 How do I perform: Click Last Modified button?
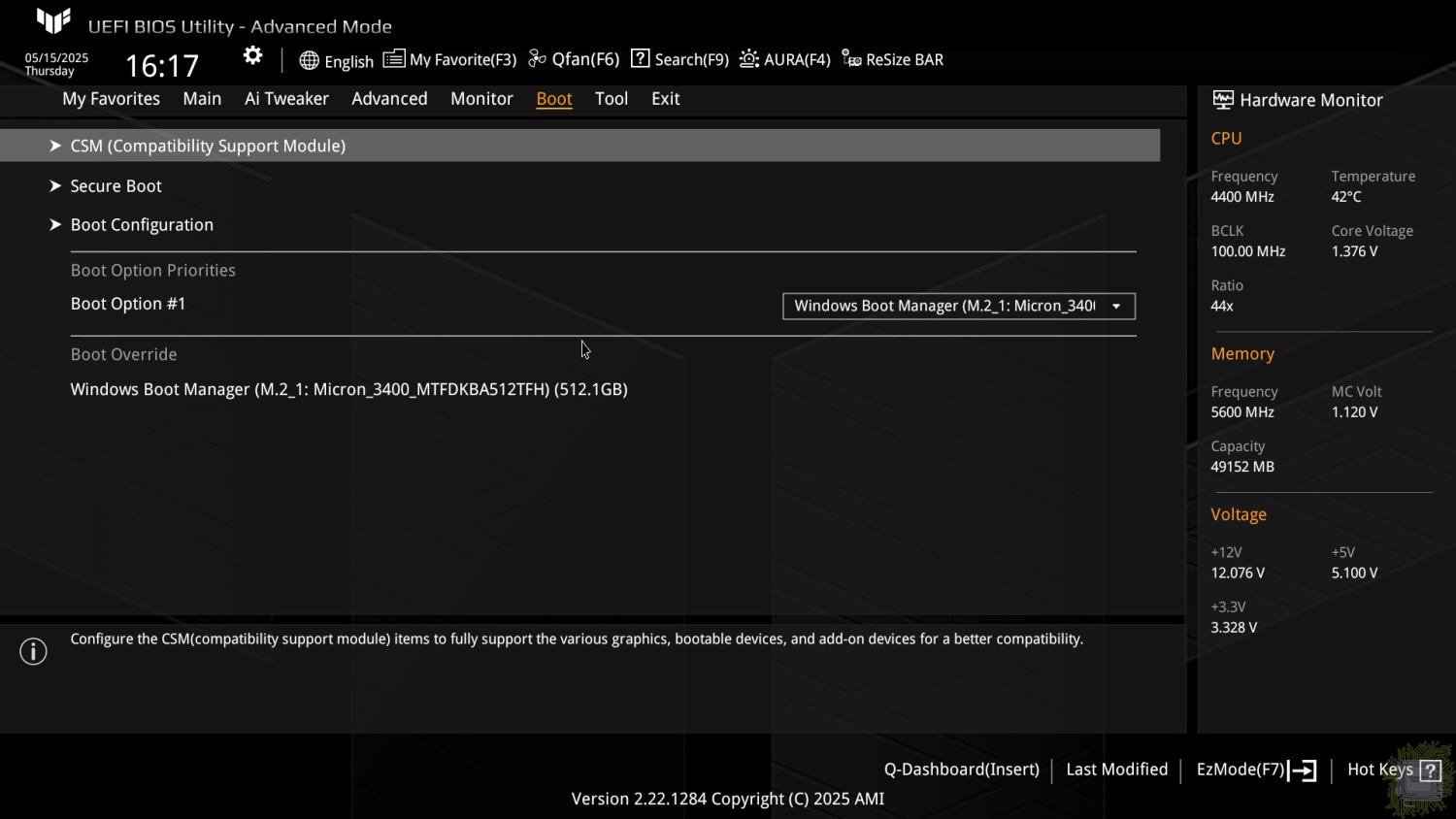point(1117,770)
